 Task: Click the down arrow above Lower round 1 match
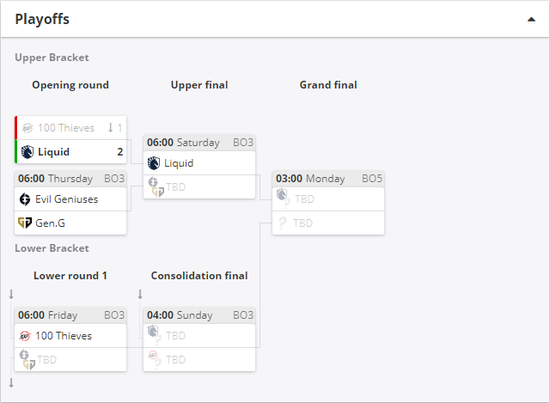click(11, 294)
